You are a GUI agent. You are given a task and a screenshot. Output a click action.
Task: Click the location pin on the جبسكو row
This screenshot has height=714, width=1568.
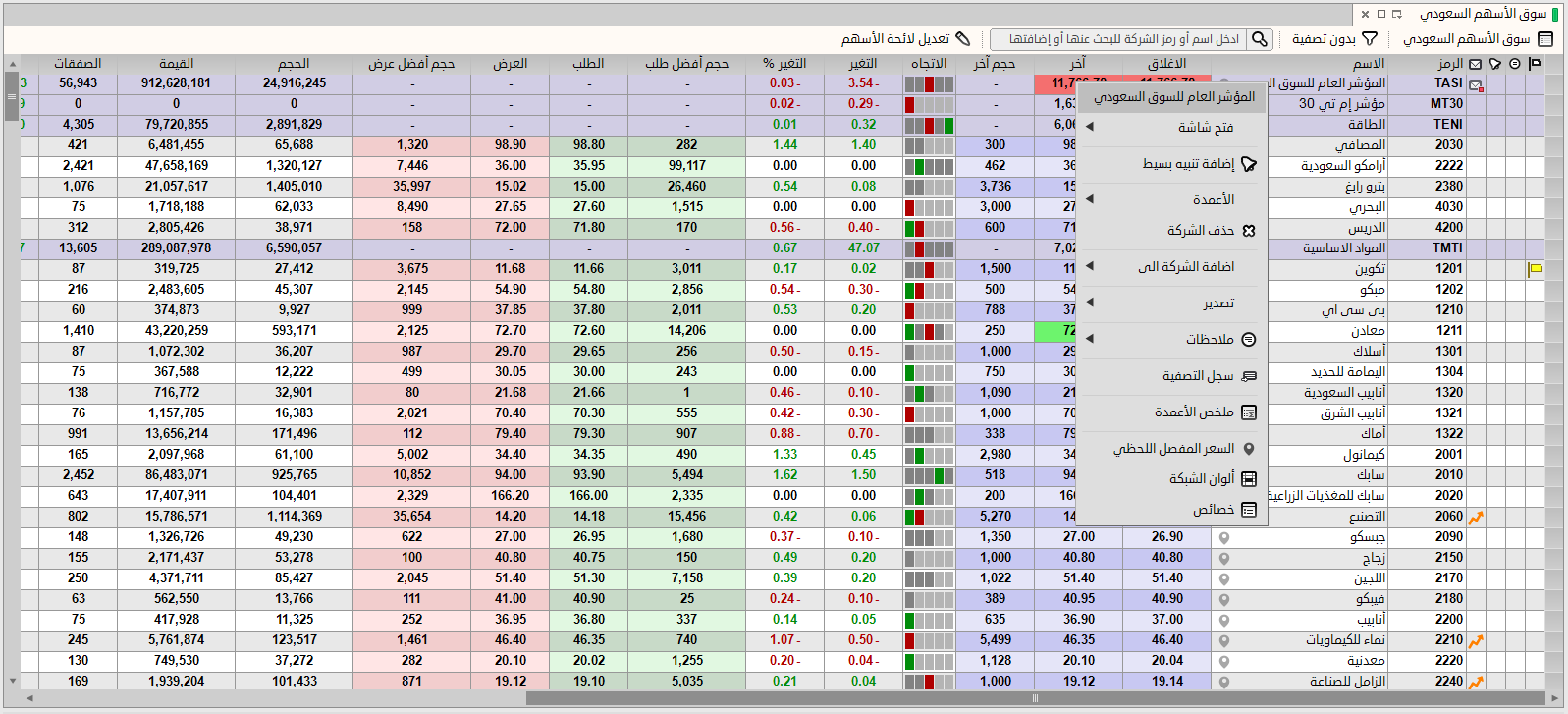pos(1224,538)
